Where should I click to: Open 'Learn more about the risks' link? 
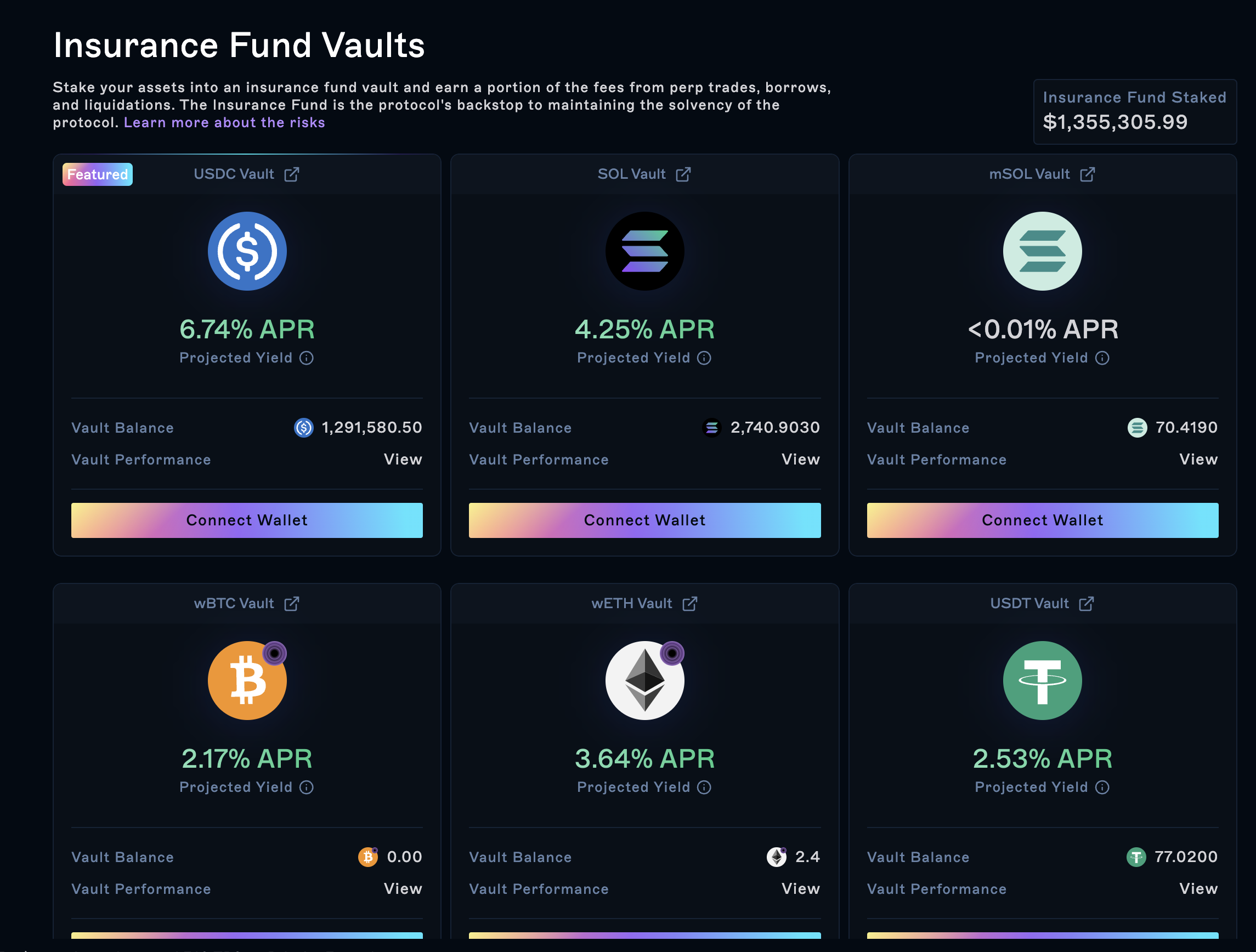tap(224, 123)
